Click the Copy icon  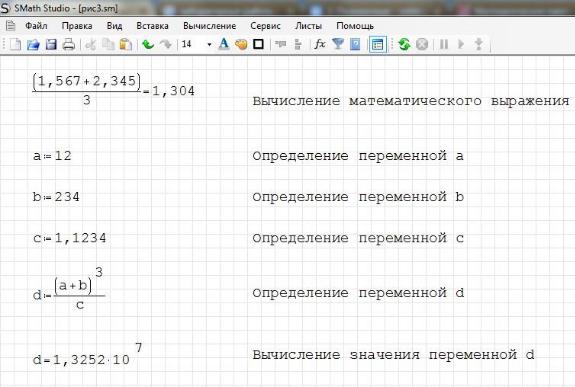(x=108, y=44)
